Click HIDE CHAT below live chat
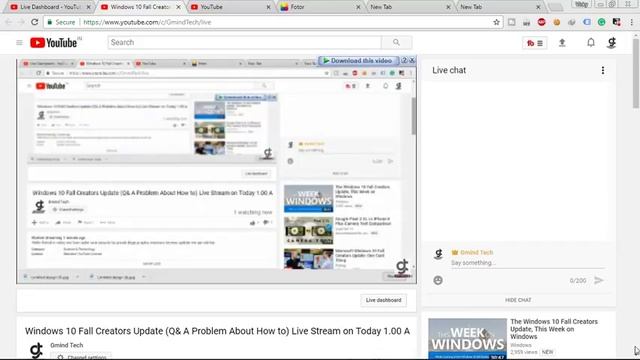 [x=518, y=300]
